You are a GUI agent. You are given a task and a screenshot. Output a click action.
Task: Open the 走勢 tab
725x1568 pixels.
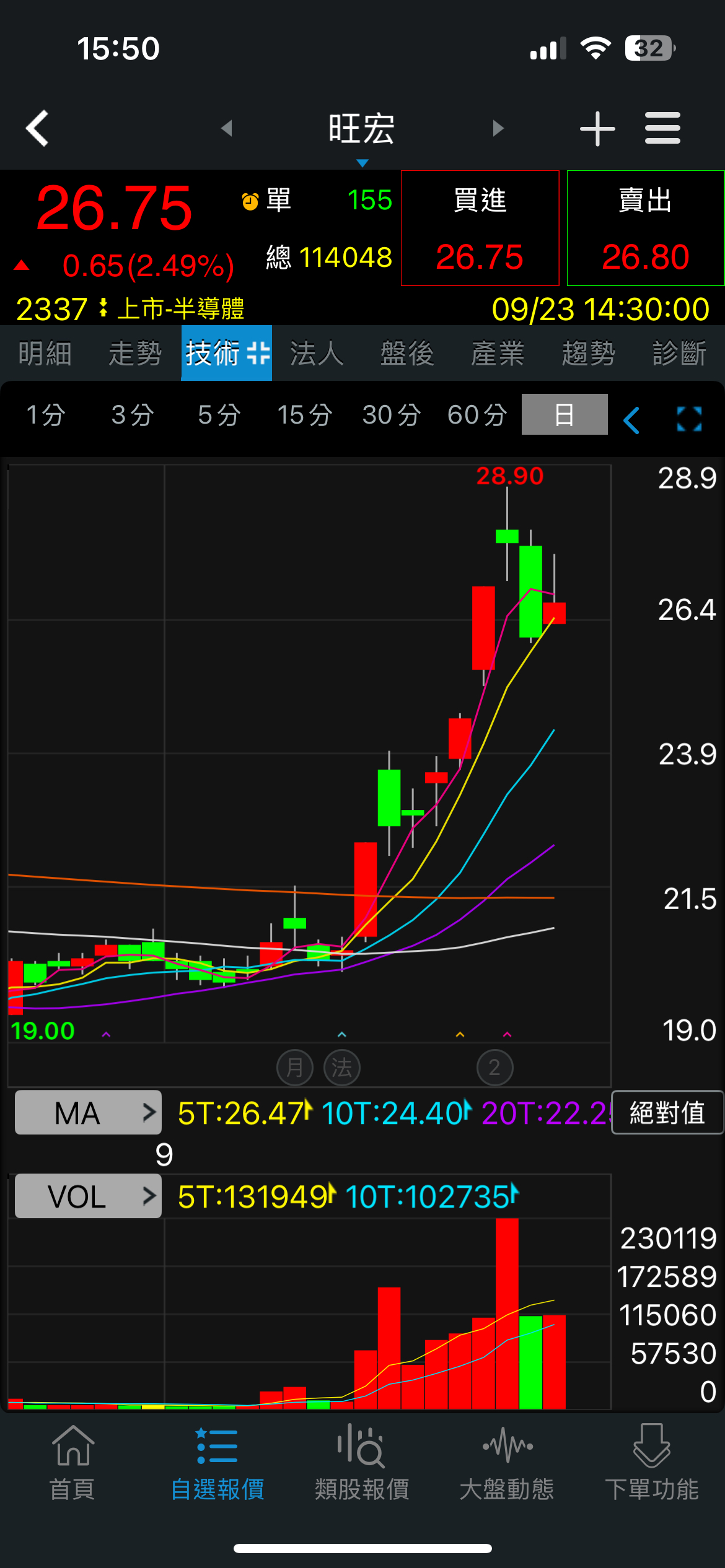point(136,354)
